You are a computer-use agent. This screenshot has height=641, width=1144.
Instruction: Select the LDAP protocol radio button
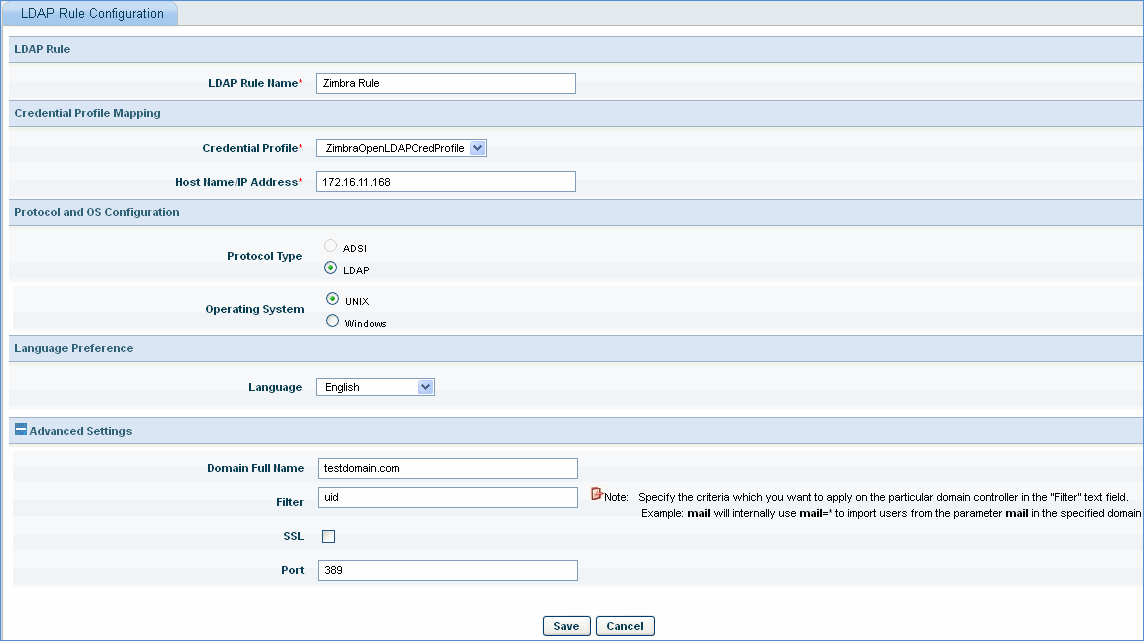point(331,268)
